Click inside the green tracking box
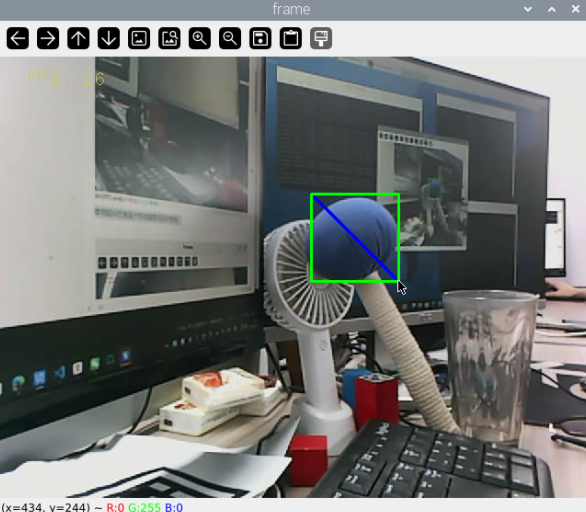 [x=355, y=238]
